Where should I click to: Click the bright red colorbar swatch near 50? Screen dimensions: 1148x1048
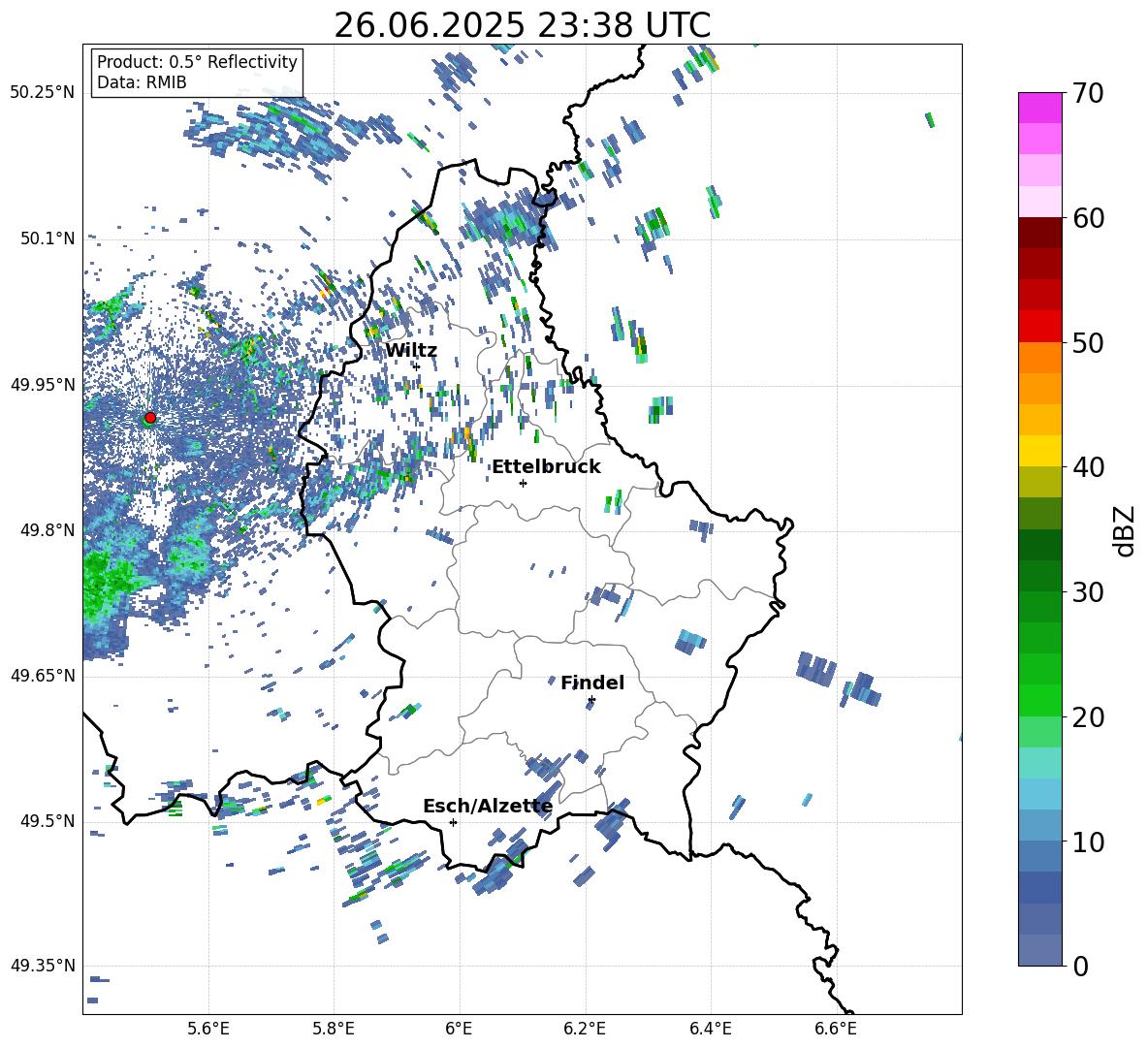tap(1039, 327)
